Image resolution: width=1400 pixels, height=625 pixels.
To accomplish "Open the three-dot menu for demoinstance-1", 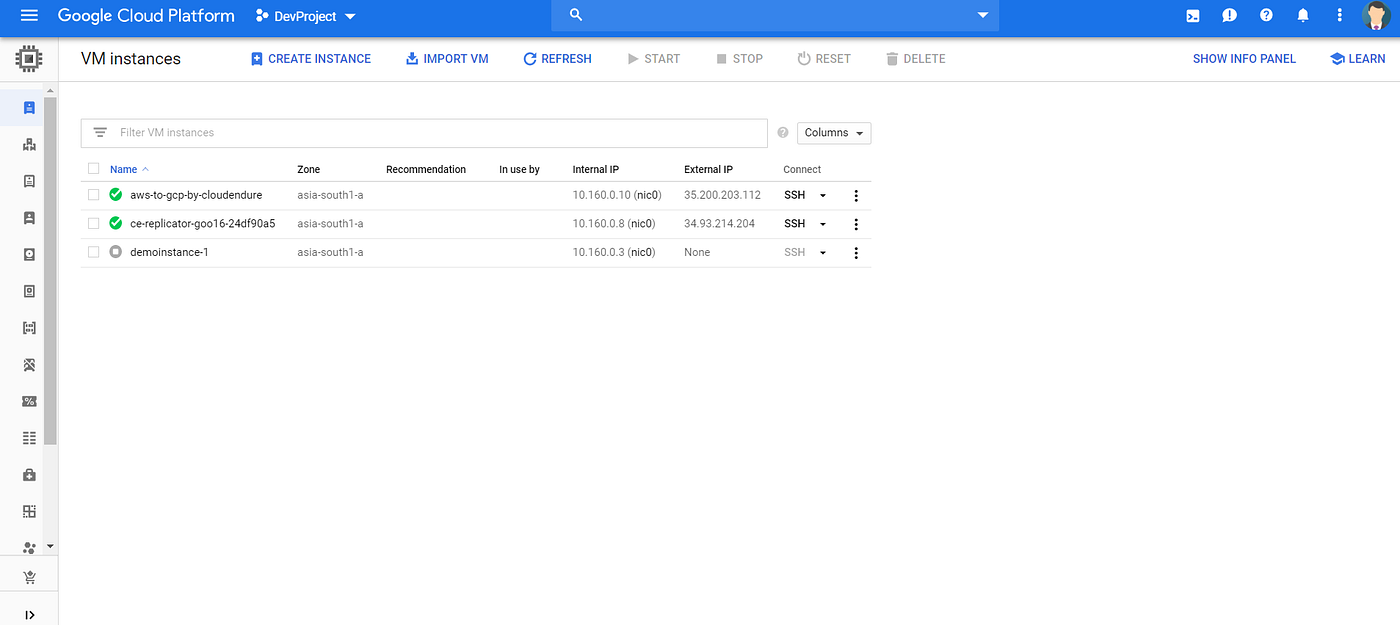I will tap(856, 252).
